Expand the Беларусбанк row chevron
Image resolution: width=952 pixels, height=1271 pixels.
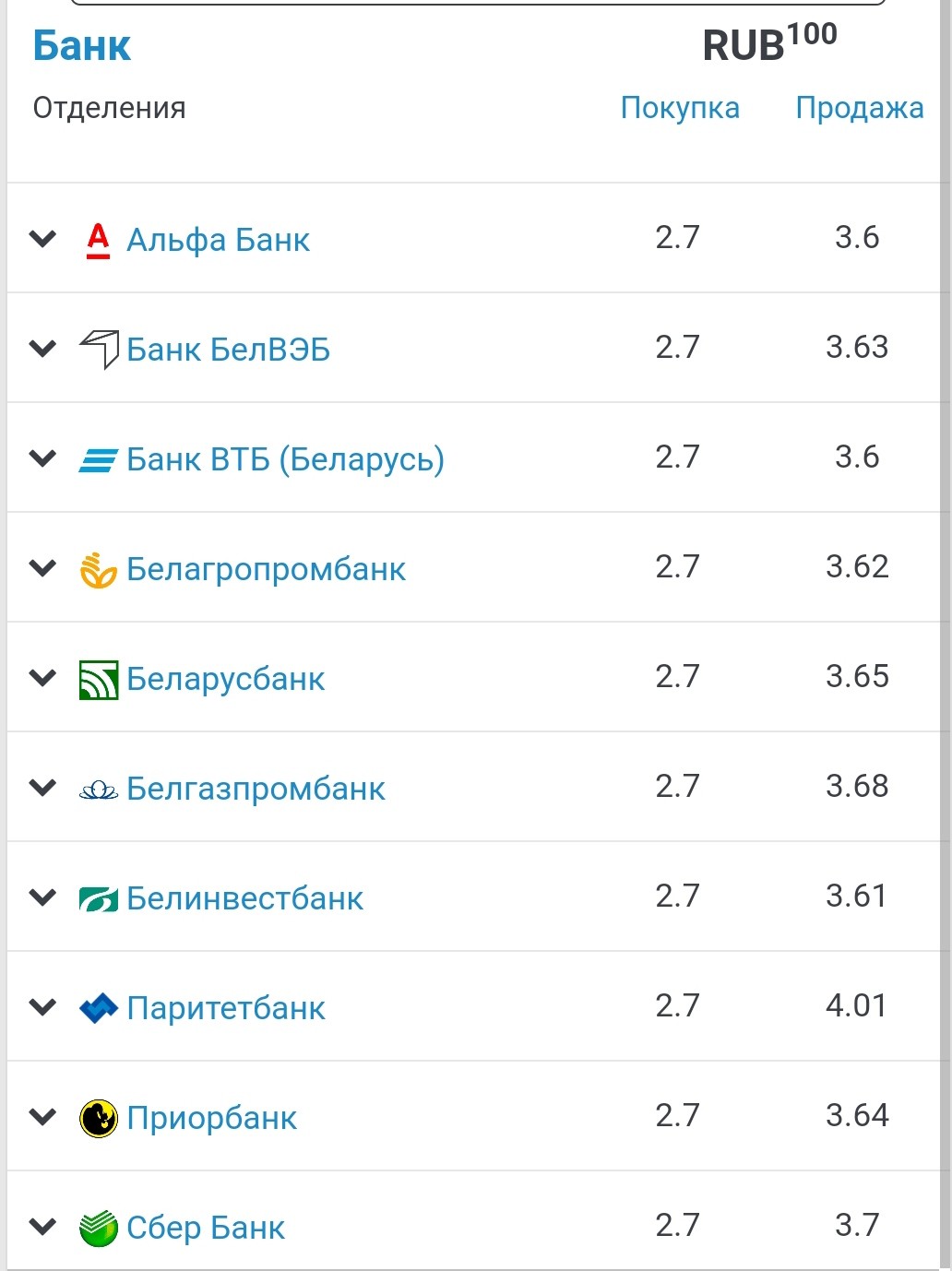tap(42, 679)
